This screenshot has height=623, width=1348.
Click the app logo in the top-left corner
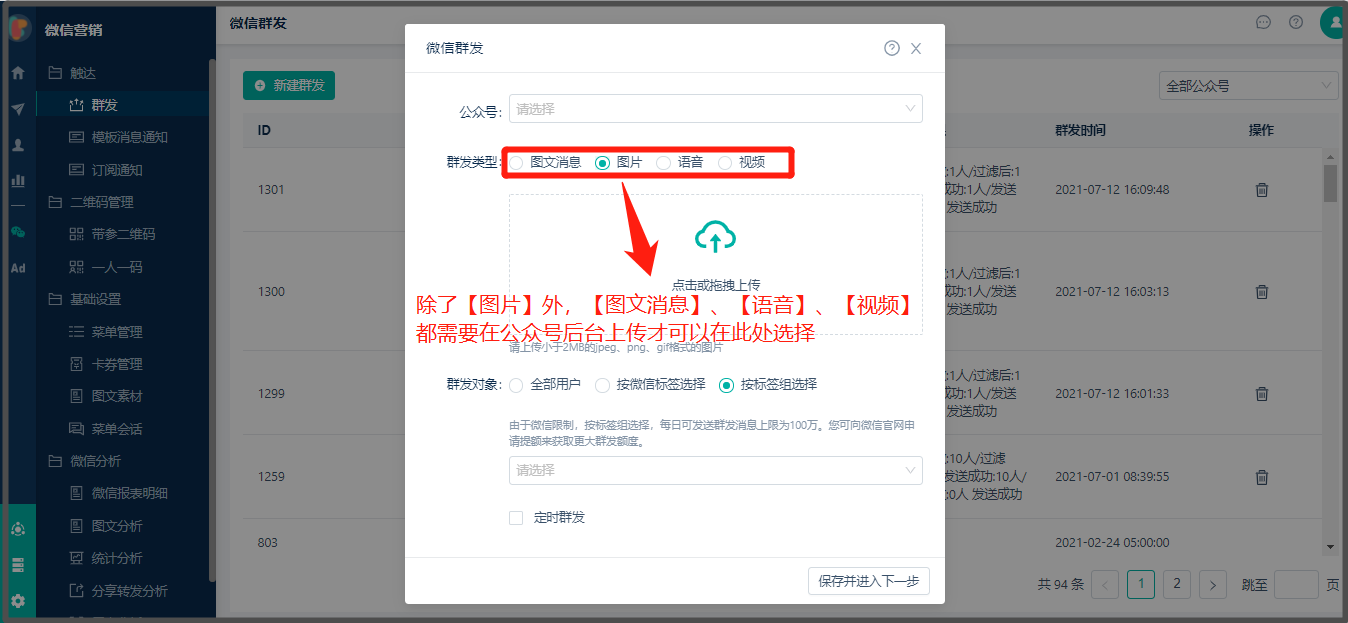[x=19, y=28]
